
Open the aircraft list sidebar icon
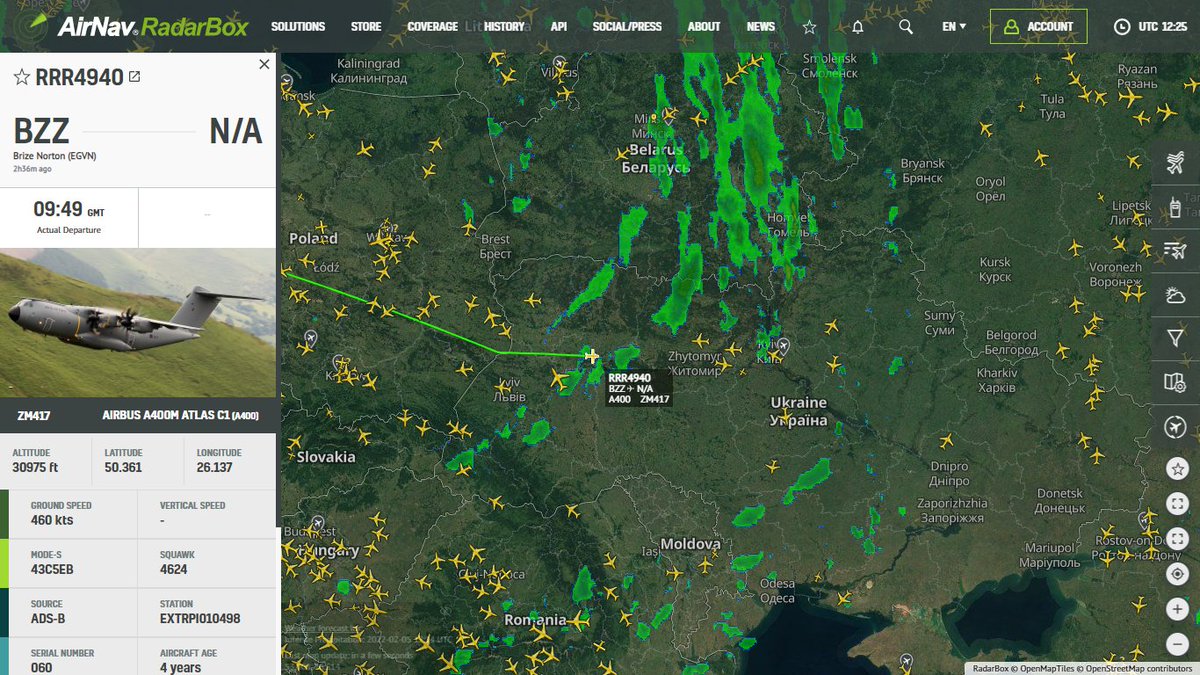click(1176, 162)
